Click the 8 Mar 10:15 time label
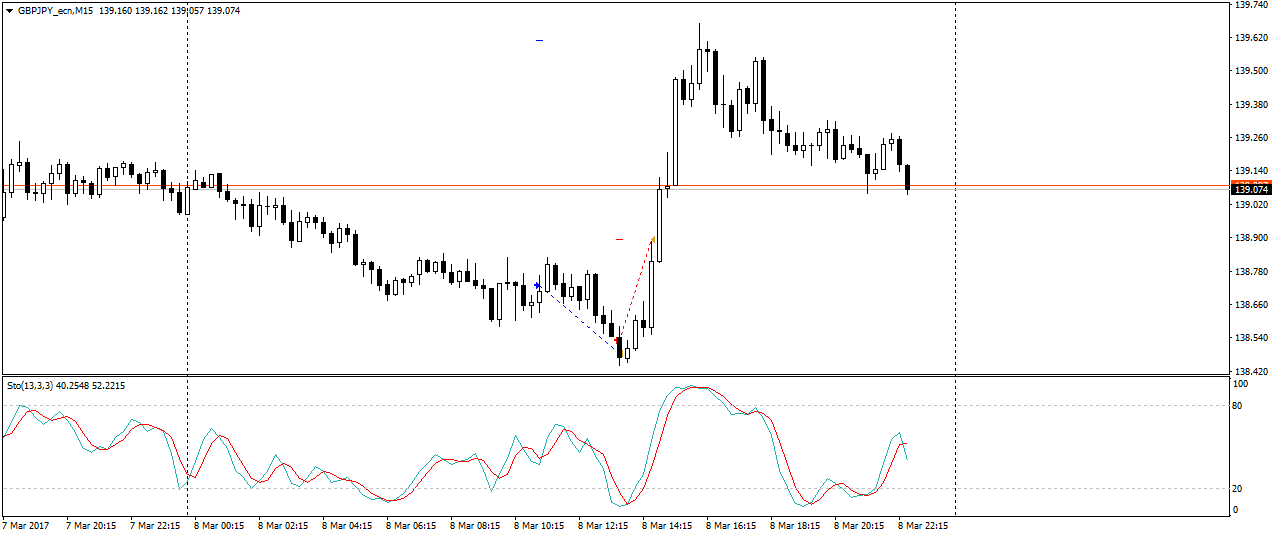Viewport: 1272px width, 537px height. (x=539, y=525)
